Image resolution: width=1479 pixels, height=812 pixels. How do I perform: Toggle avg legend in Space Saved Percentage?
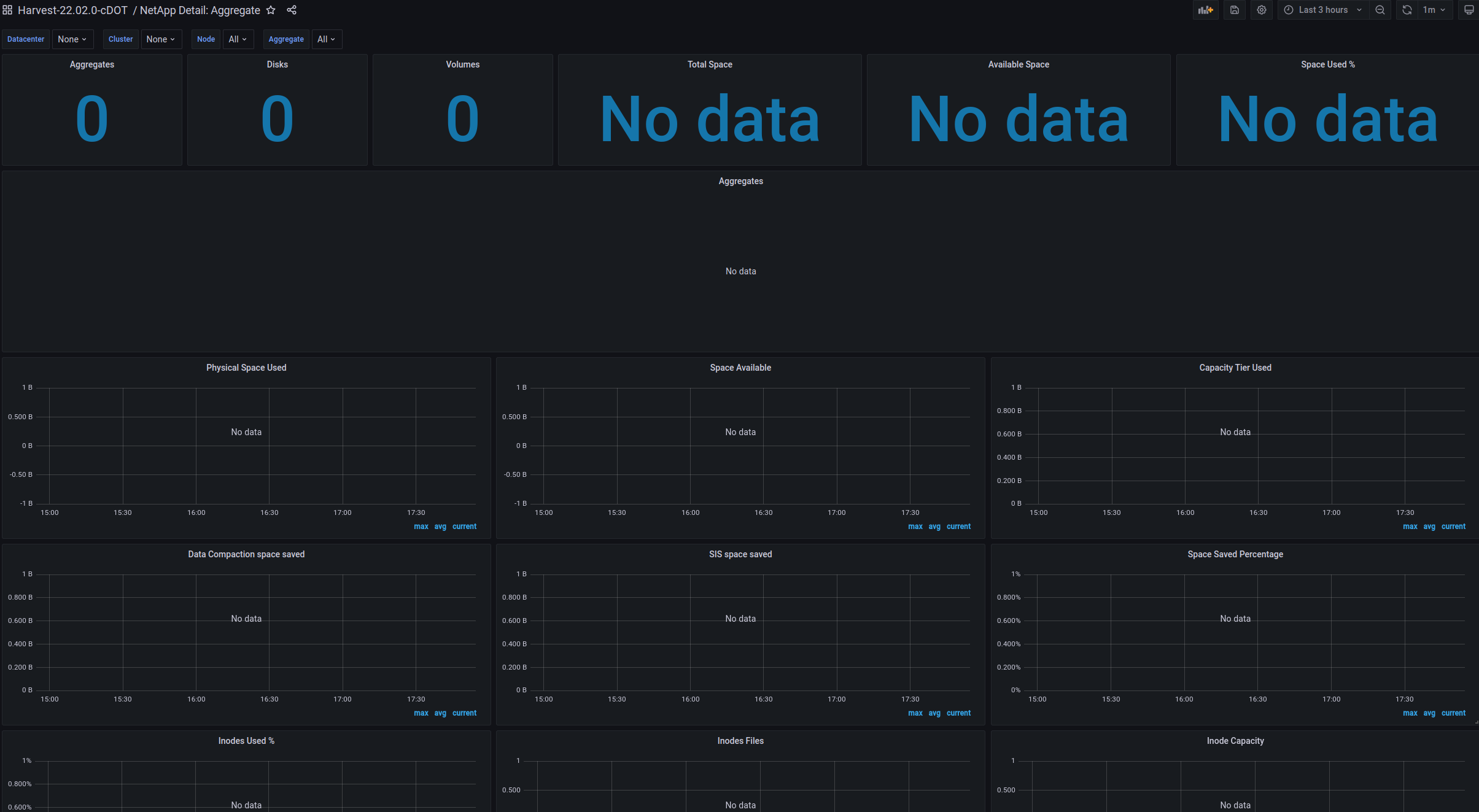(1429, 713)
